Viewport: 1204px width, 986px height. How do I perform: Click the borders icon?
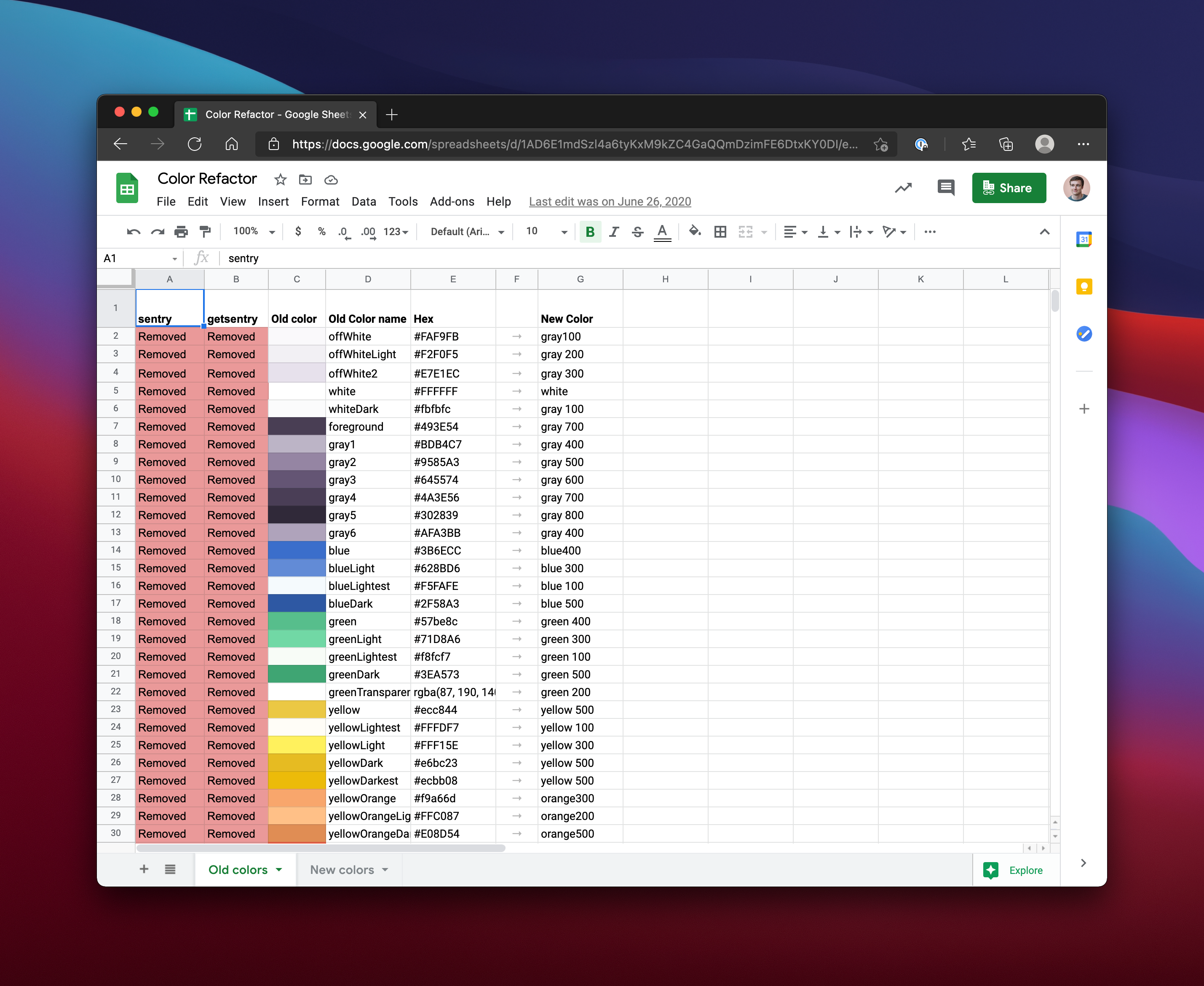[x=720, y=232]
